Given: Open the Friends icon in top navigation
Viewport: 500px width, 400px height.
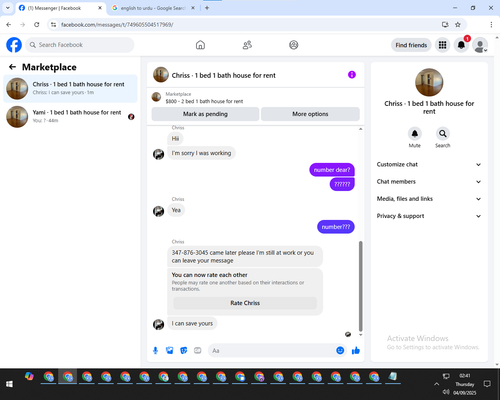Looking at the screenshot, I should (247, 45).
